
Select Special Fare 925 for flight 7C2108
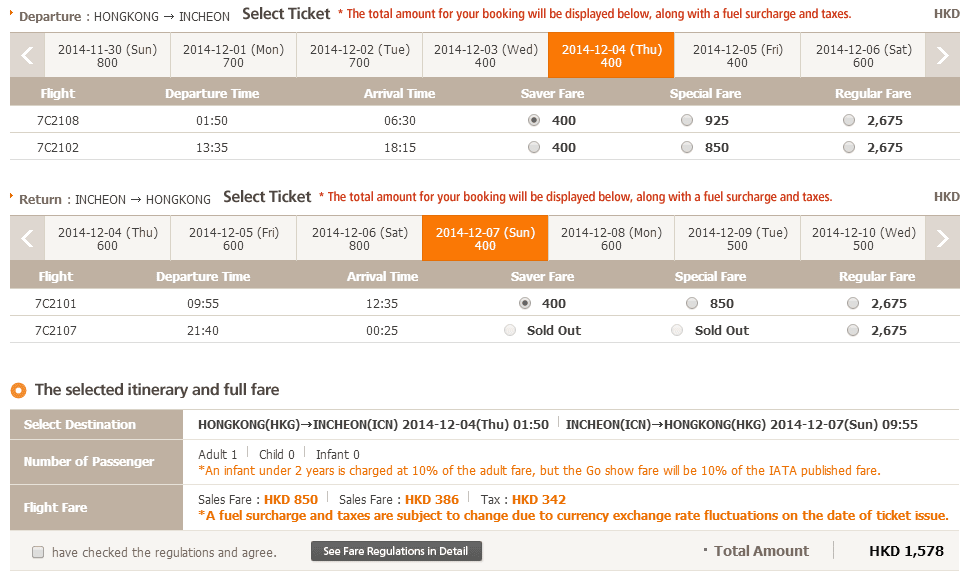[x=686, y=120]
